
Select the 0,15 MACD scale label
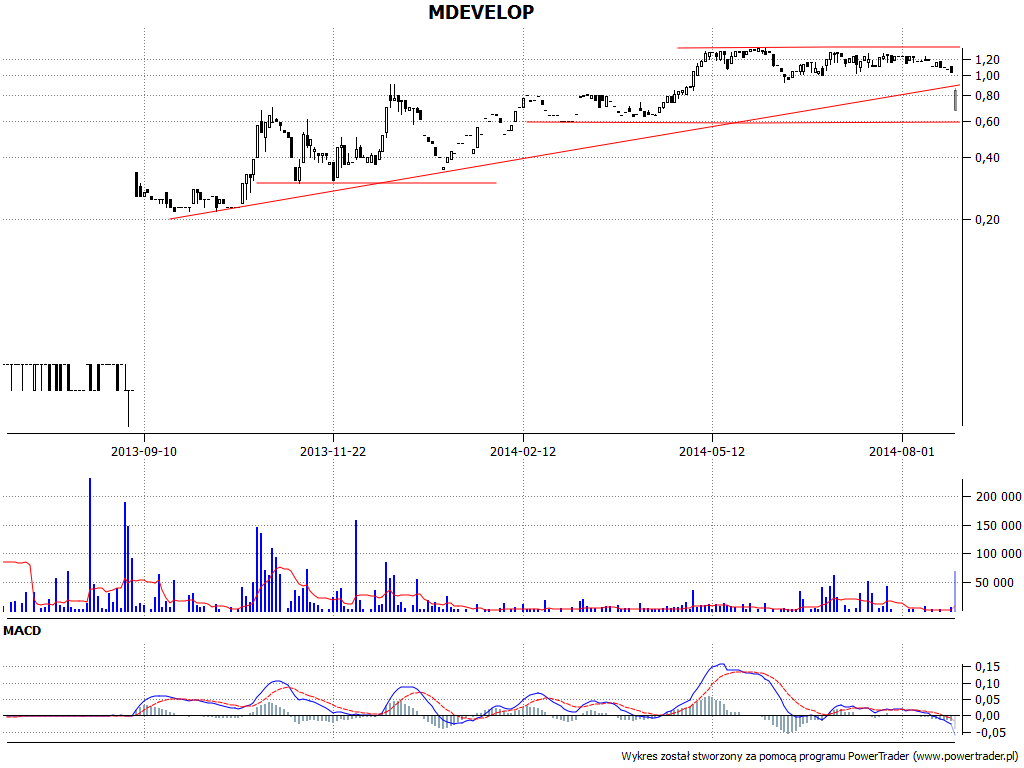coord(987,667)
